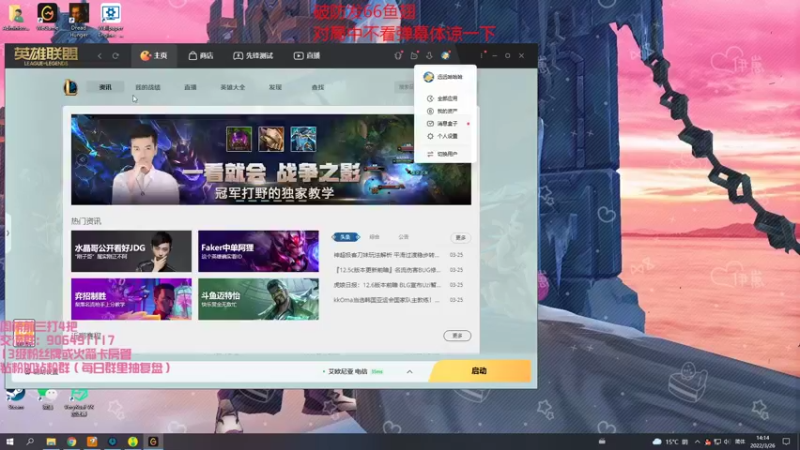The width and height of the screenshot is (800, 450).
Task: Open the 水晶哥公开看好JDG news card
Action: point(131,251)
